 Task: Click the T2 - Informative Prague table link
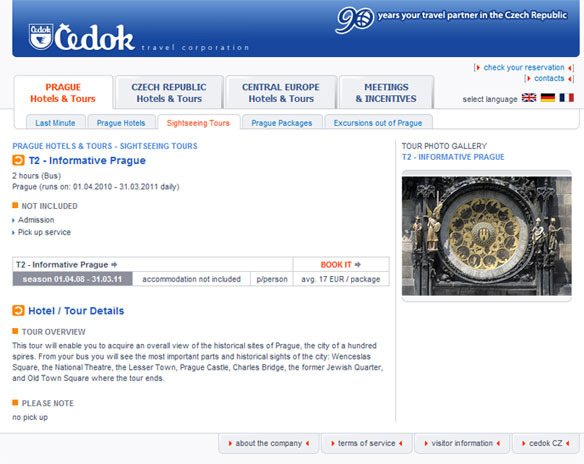62,264
